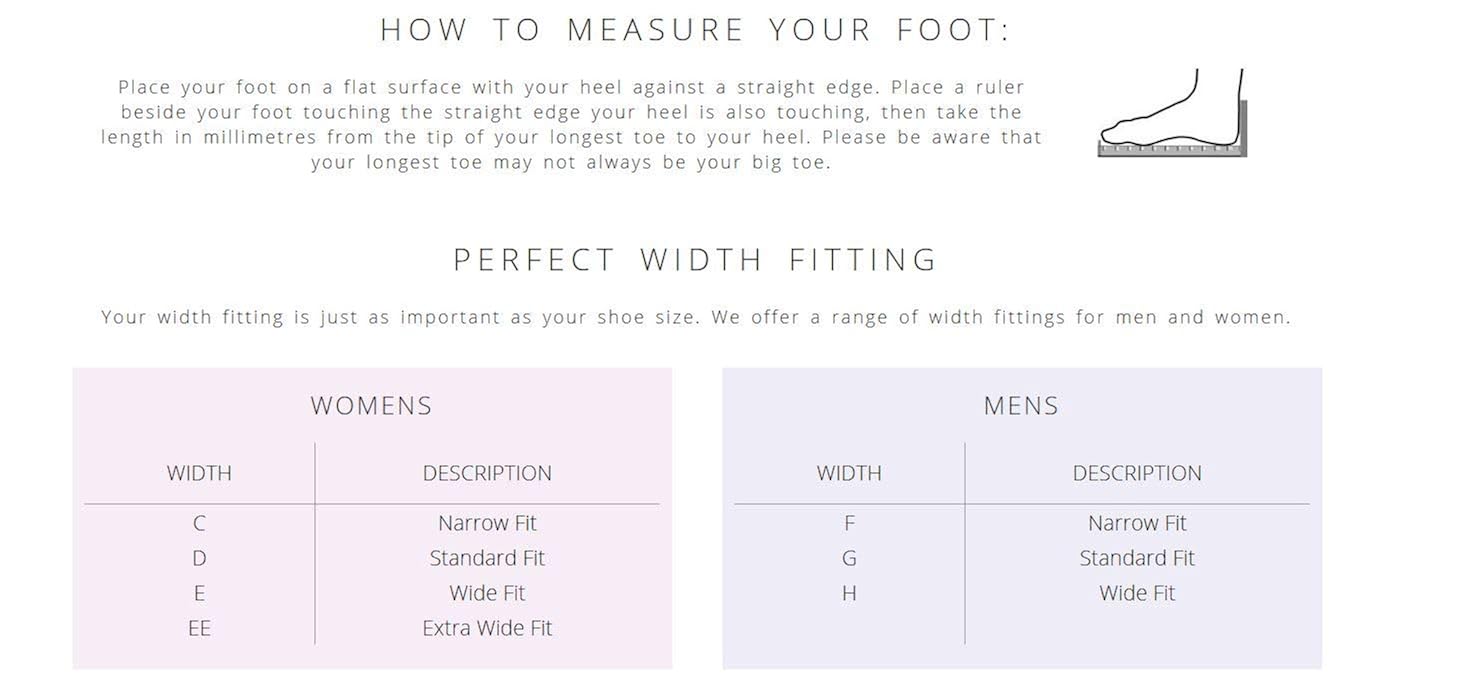Click width H in the men's table
The height and width of the screenshot is (700, 1476).
coord(849,593)
